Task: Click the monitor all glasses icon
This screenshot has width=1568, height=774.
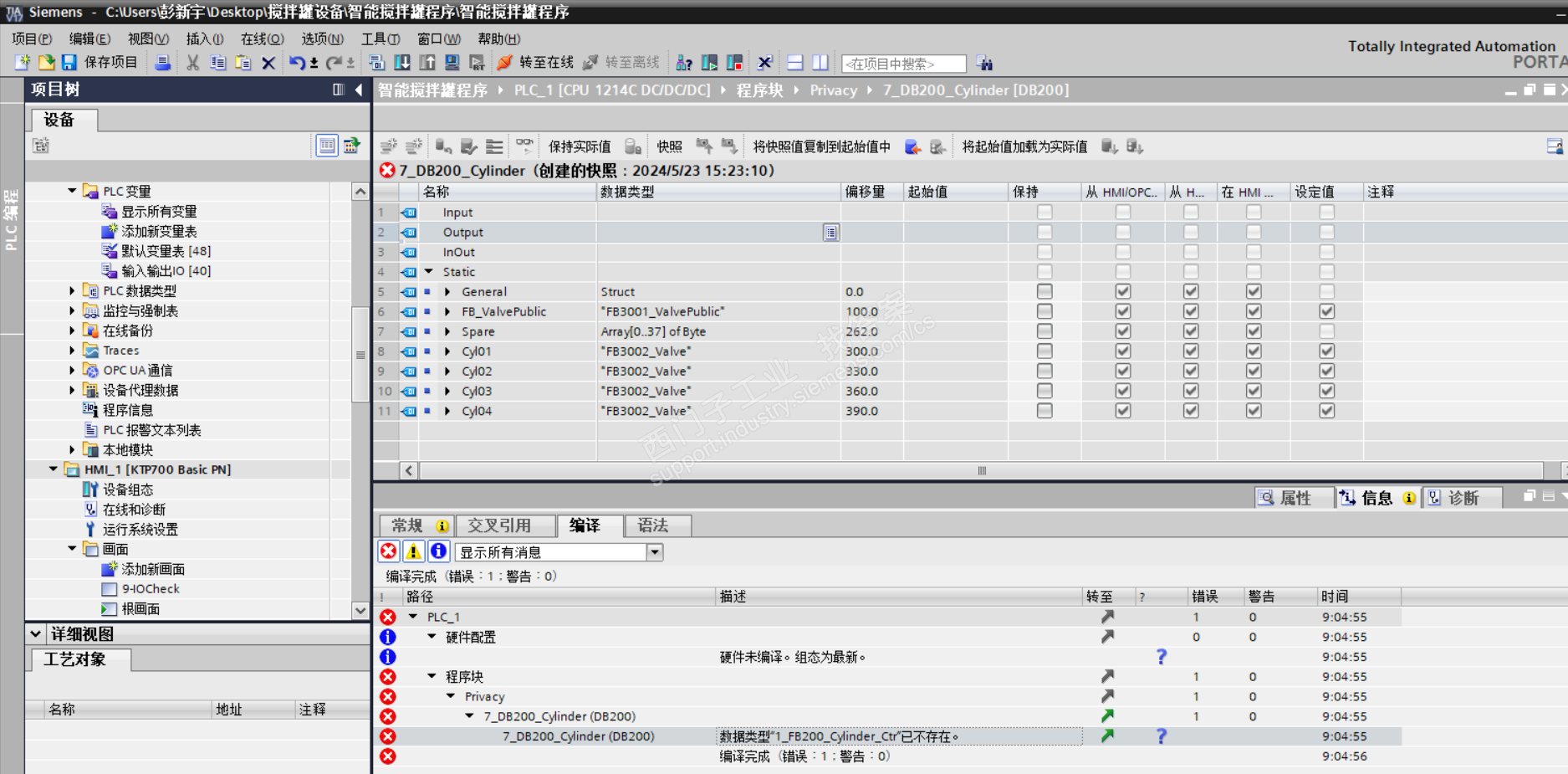Action: pos(524,146)
